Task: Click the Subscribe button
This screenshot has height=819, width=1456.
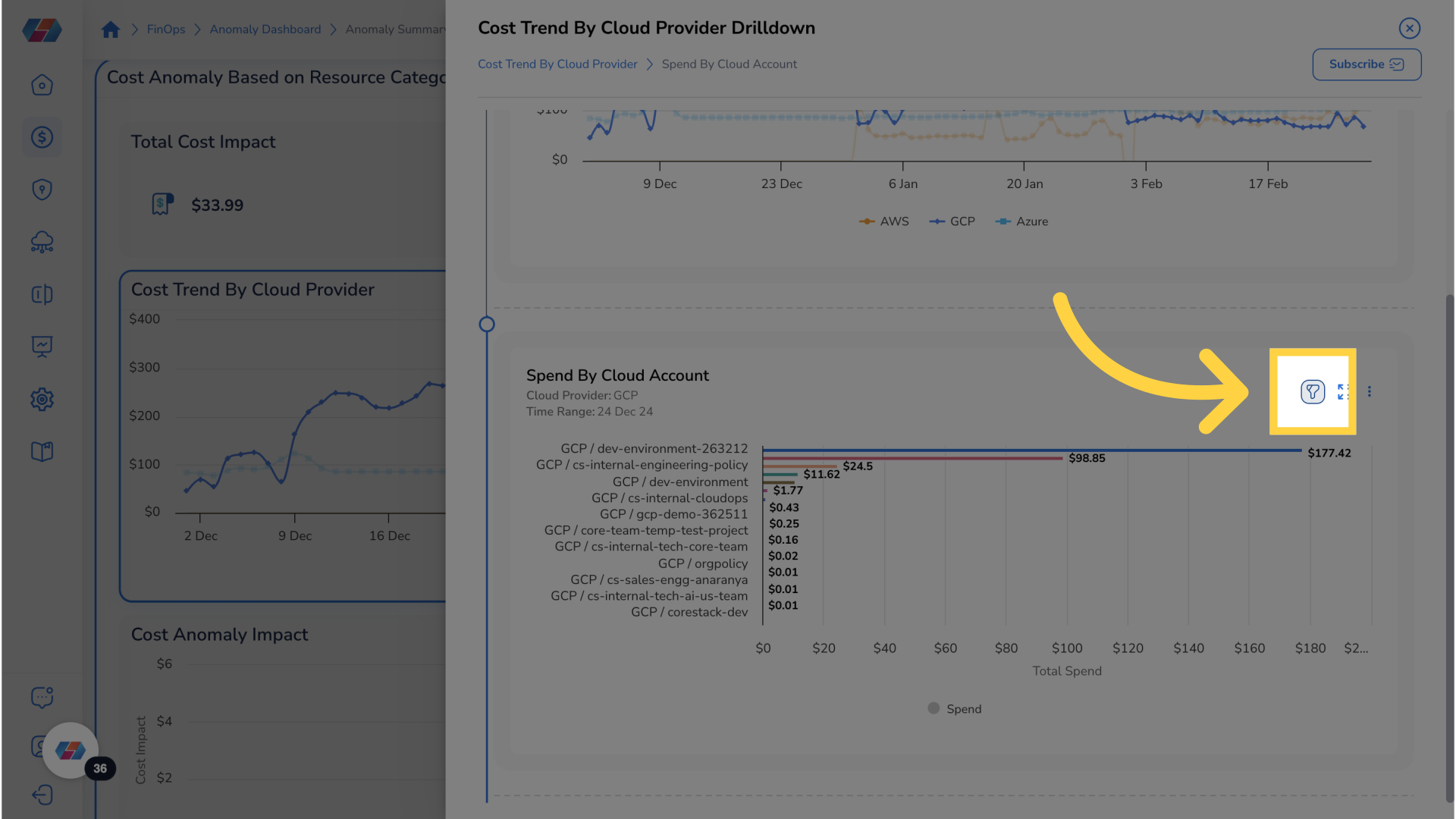Action: click(x=1367, y=64)
